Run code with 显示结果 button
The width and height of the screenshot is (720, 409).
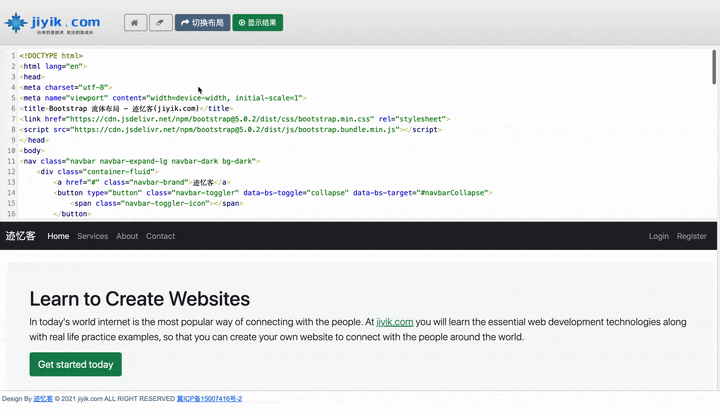(x=258, y=22)
